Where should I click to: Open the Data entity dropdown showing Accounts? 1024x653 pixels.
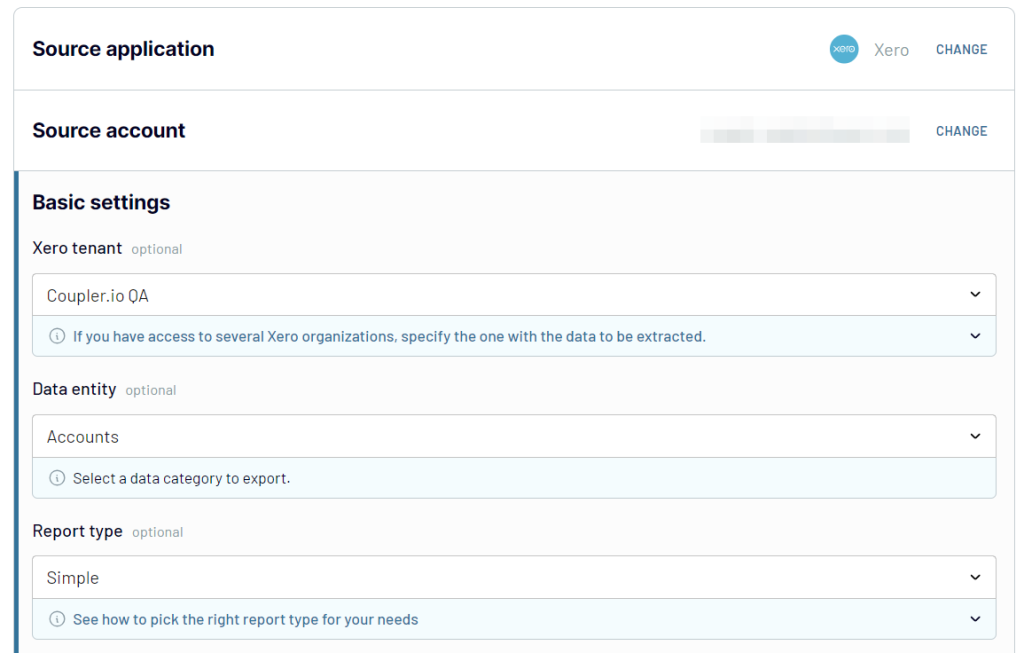click(x=514, y=436)
